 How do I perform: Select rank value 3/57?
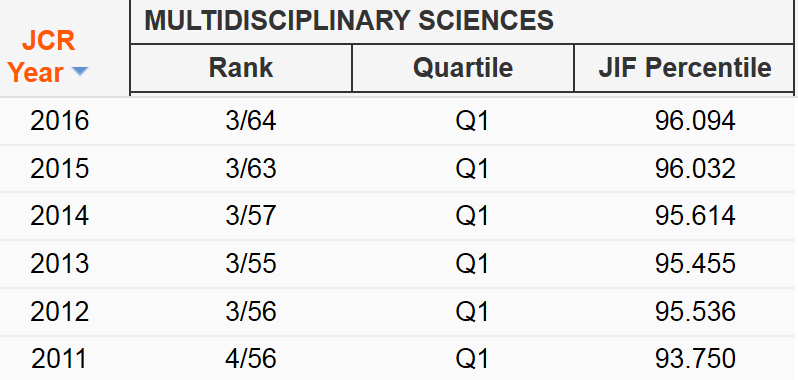pos(251,216)
